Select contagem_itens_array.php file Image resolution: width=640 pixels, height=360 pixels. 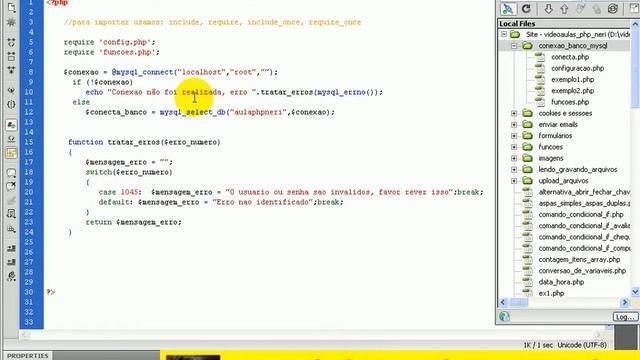[x=579, y=260]
